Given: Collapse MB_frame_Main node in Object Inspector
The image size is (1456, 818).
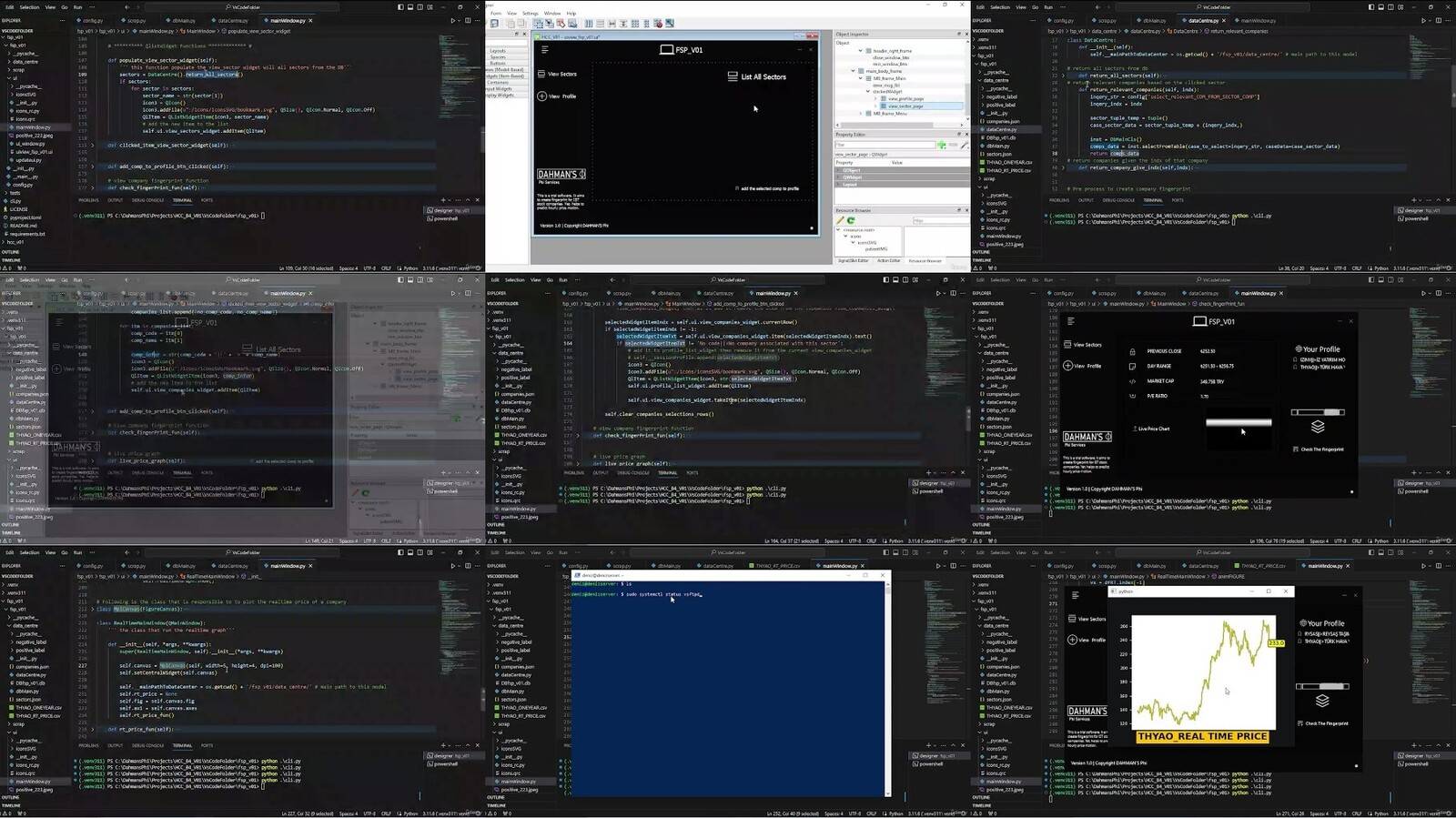Looking at the screenshot, I should (x=861, y=78).
